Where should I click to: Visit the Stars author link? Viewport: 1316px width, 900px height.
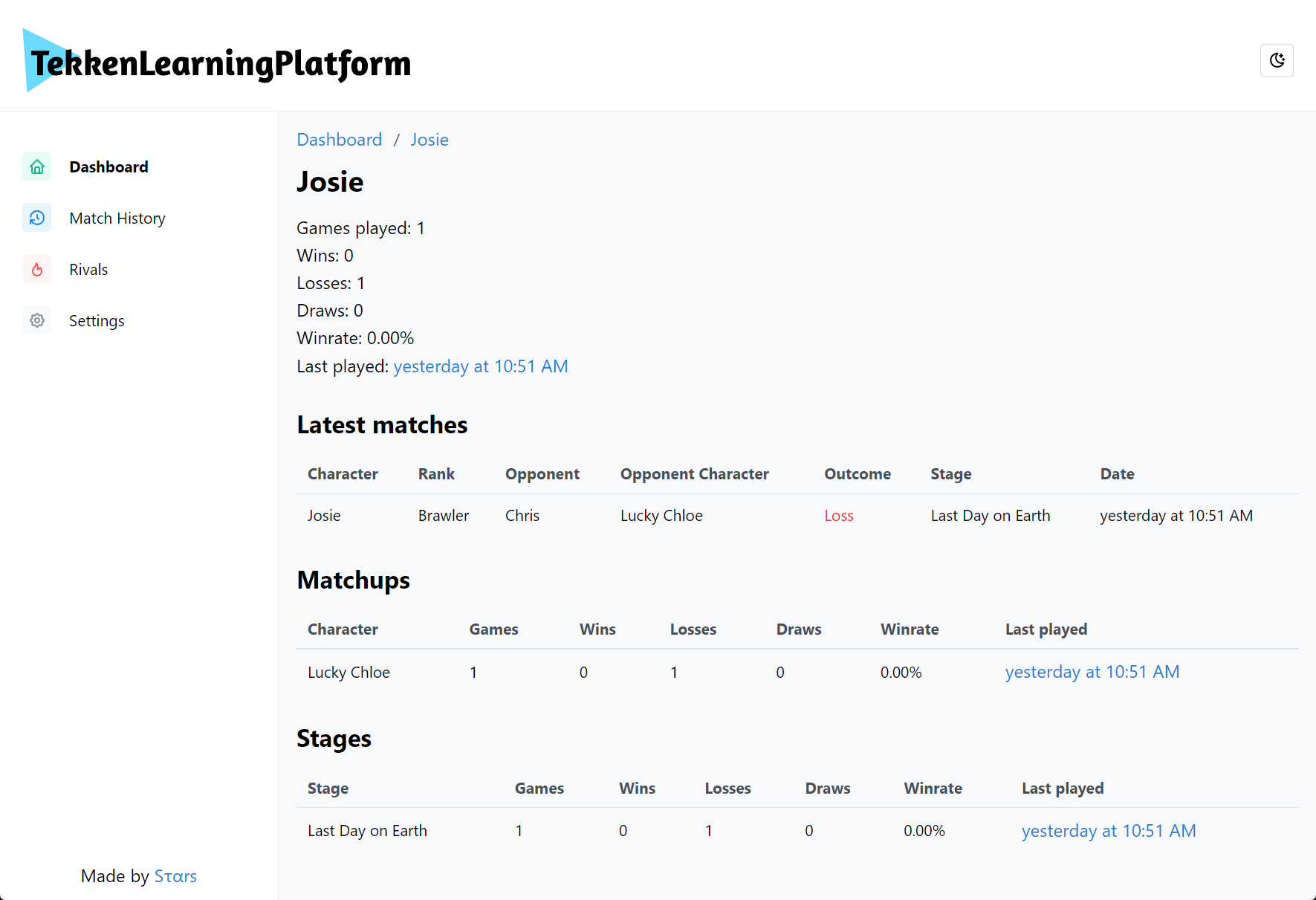[175, 876]
